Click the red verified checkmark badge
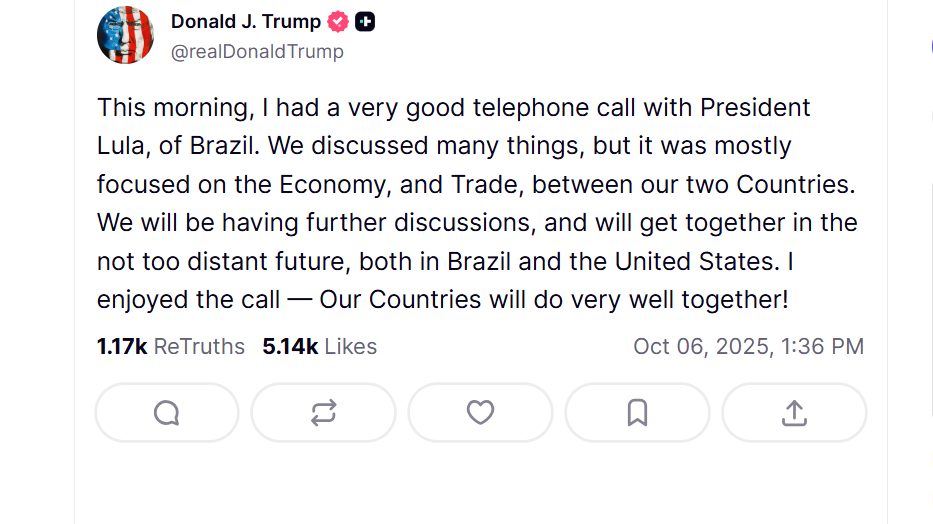933x524 pixels. point(339,22)
